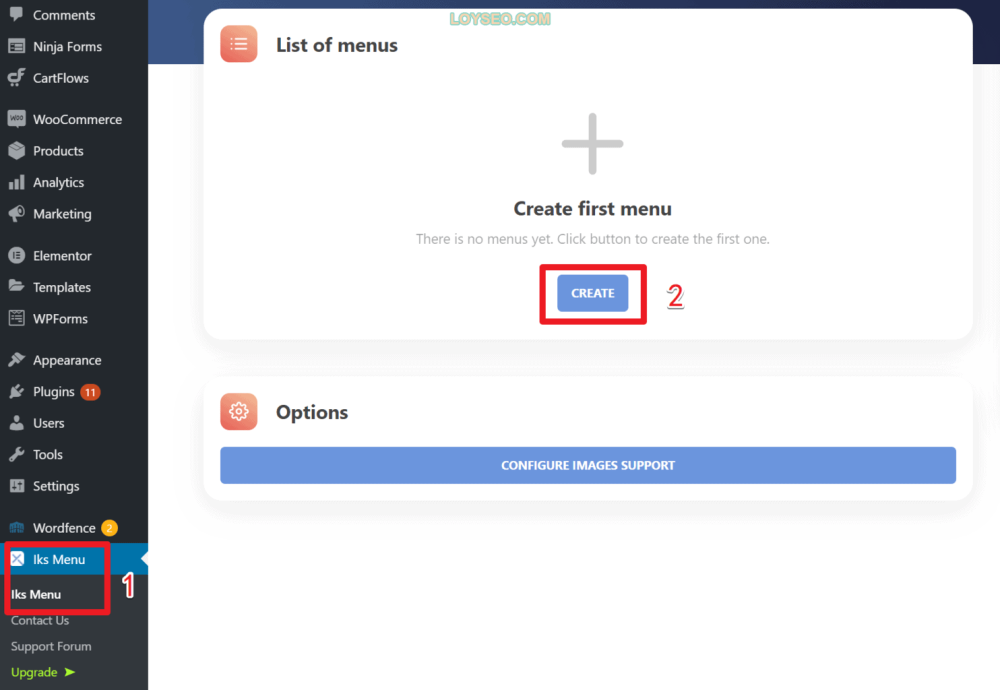Go to Ninja Forms in the sidebar
Image resolution: width=1000 pixels, height=690 pixels.
[x=67, y=46]
